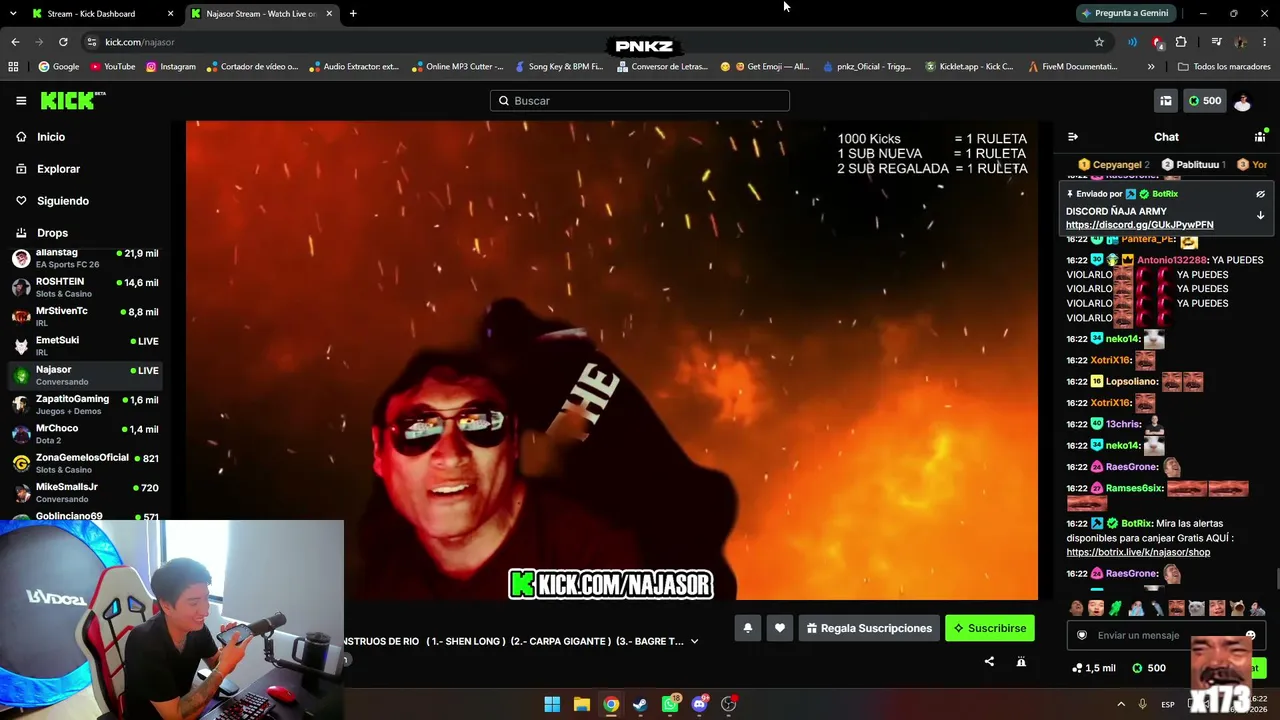Follow the channel with the heart button
This screenshot has width=1280, height=720.
coord(780,628)
